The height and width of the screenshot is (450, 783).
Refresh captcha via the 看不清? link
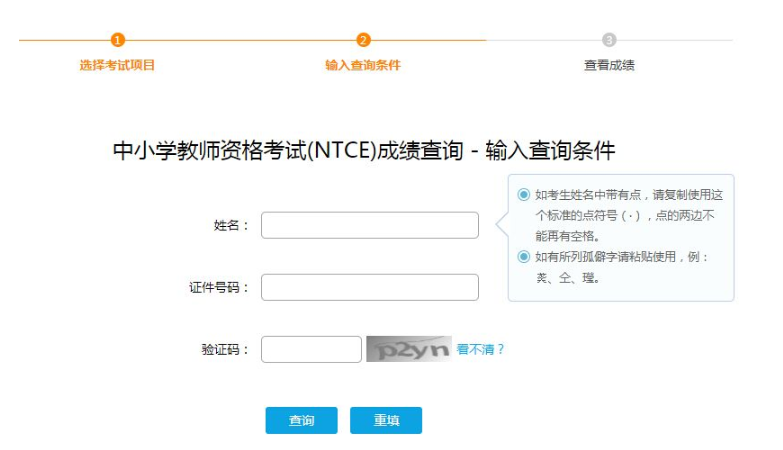(x=480, y=349)
